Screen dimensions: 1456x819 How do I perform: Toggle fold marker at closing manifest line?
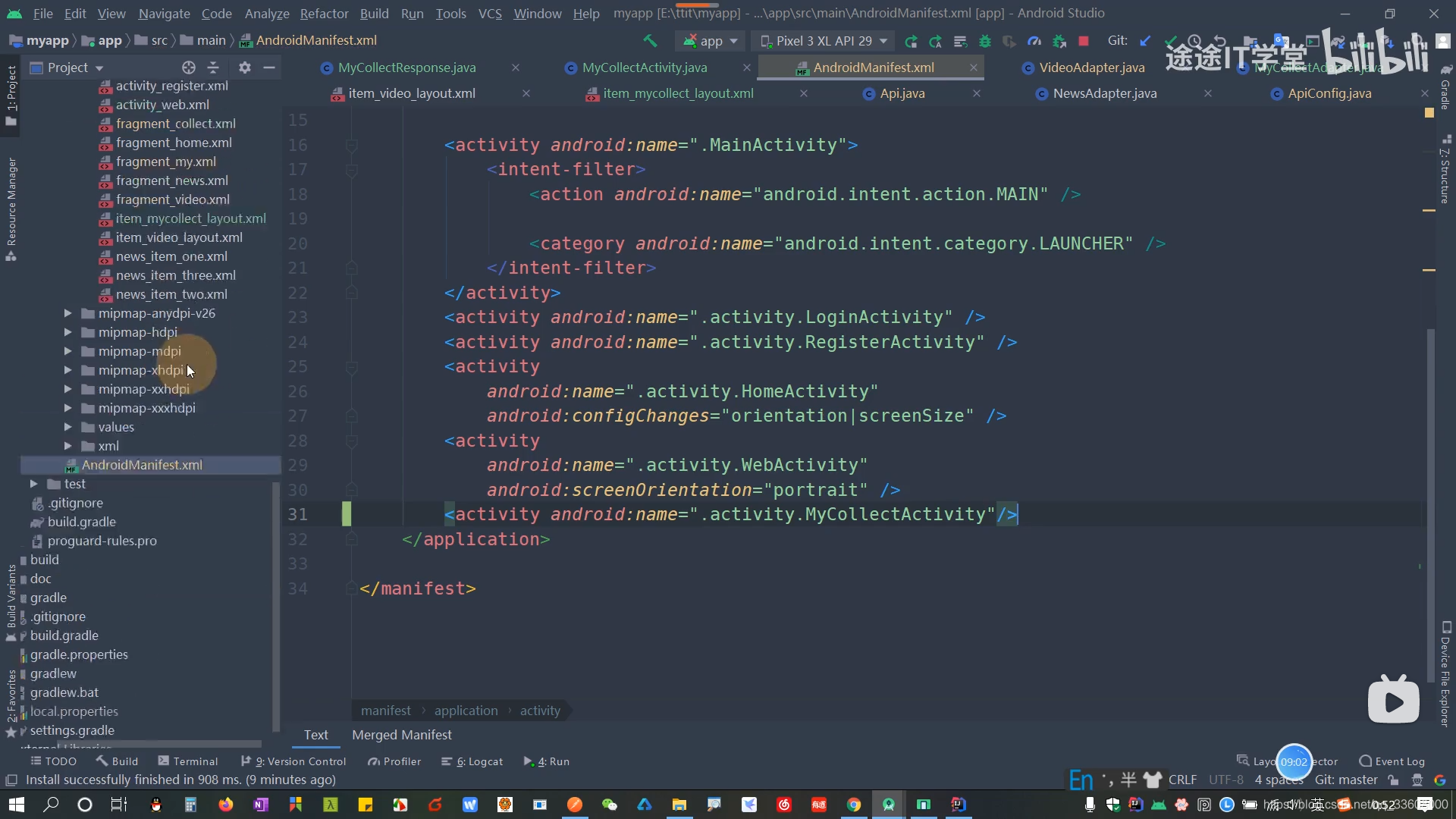351,588
